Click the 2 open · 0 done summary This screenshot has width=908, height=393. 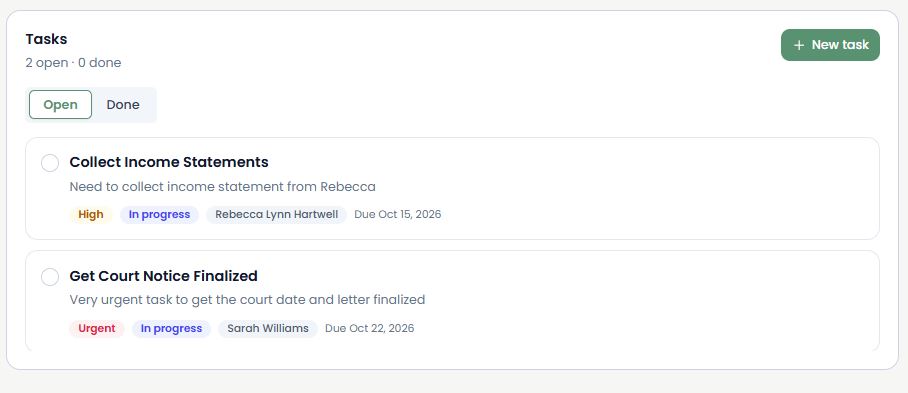pyautogui.click(x=74, y=63)
